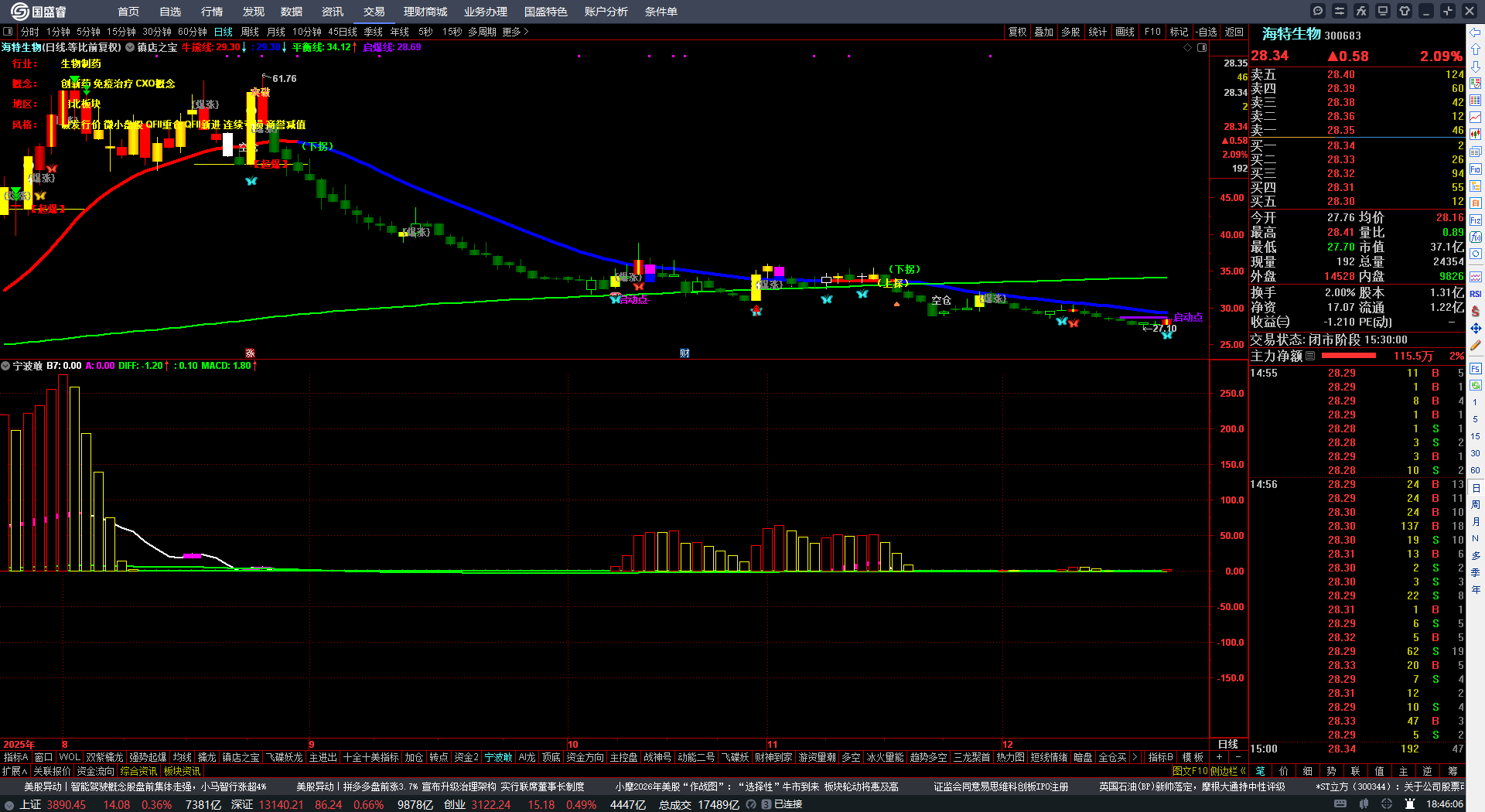Open the index ticker dropdown arrow at bottom left

(x=9, y=804)
